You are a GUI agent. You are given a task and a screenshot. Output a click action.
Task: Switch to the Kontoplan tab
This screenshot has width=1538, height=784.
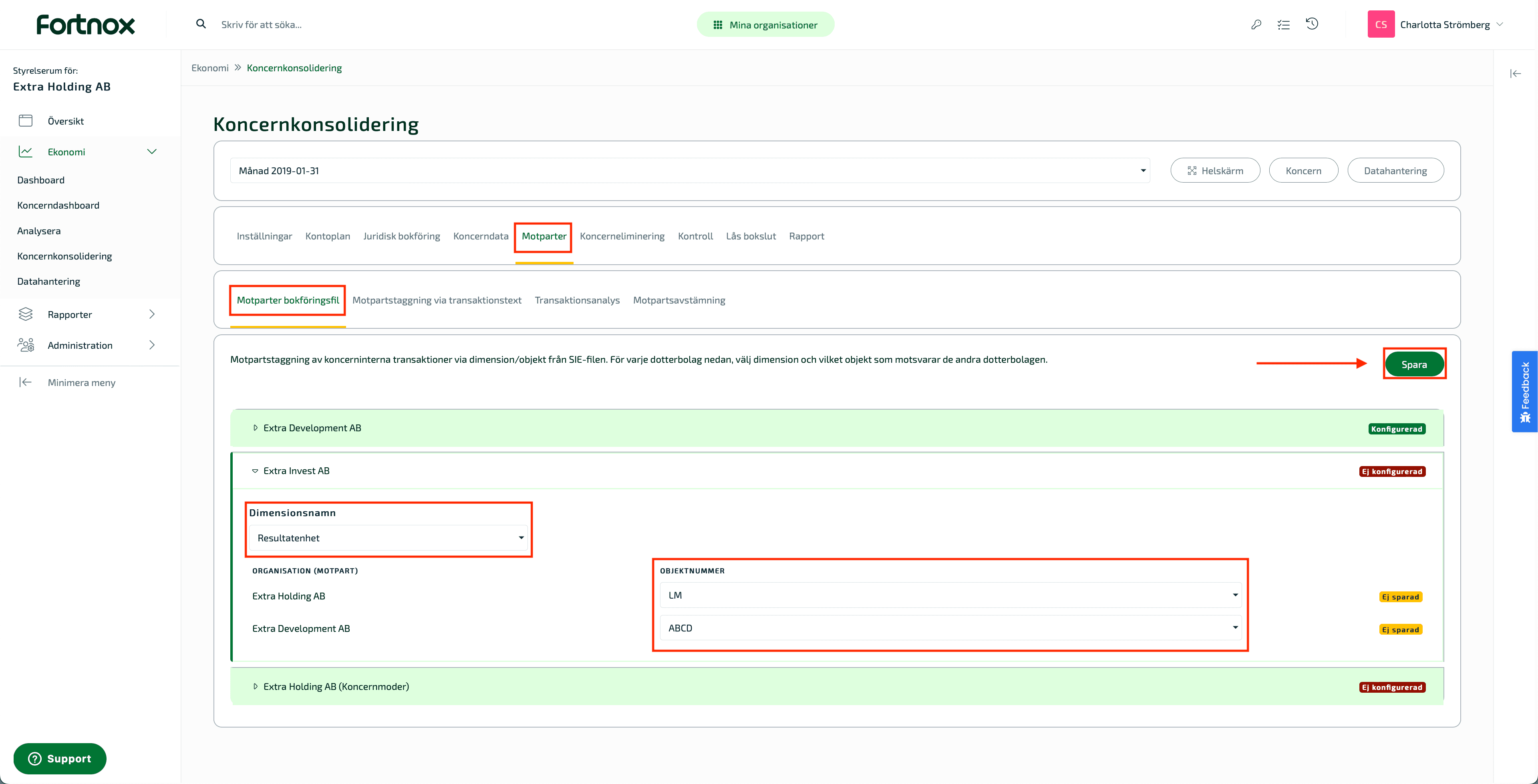[x=327, y=236]
